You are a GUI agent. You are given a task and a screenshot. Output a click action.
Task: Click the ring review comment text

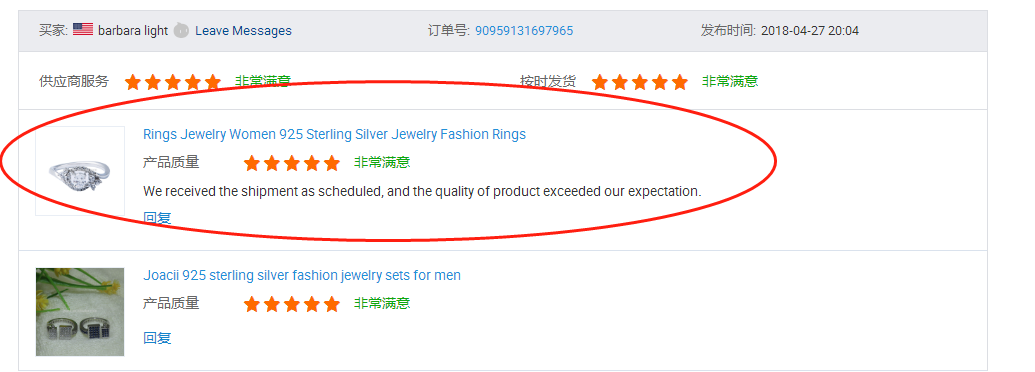tap(422, 191)
